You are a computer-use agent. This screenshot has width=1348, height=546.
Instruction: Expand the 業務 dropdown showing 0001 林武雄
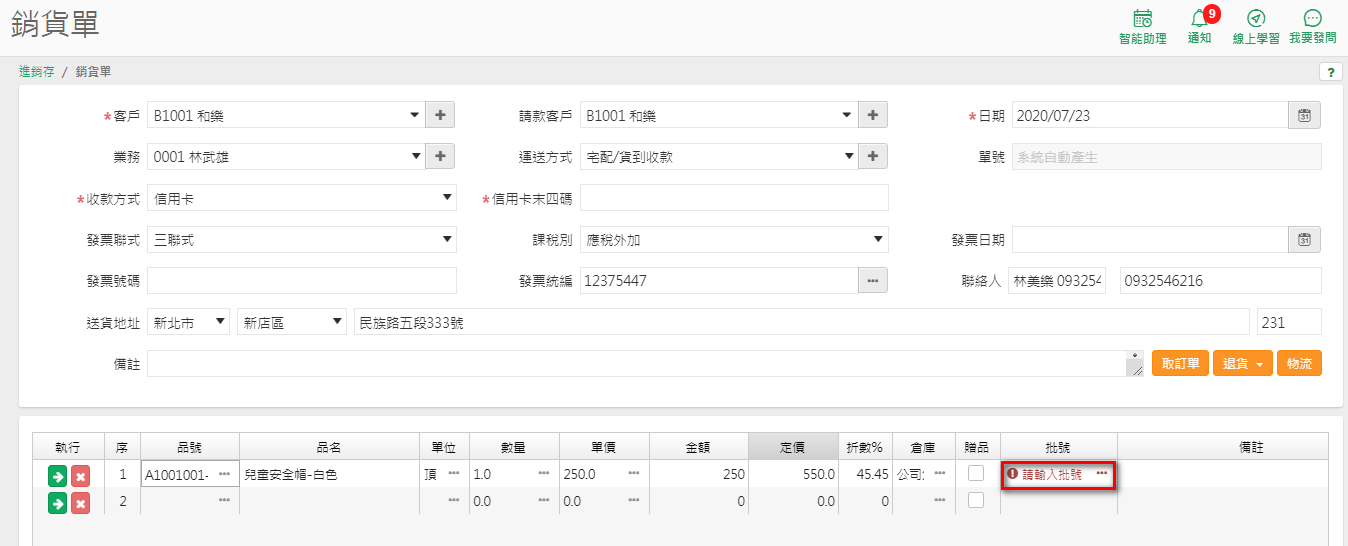tap(415, 157)
